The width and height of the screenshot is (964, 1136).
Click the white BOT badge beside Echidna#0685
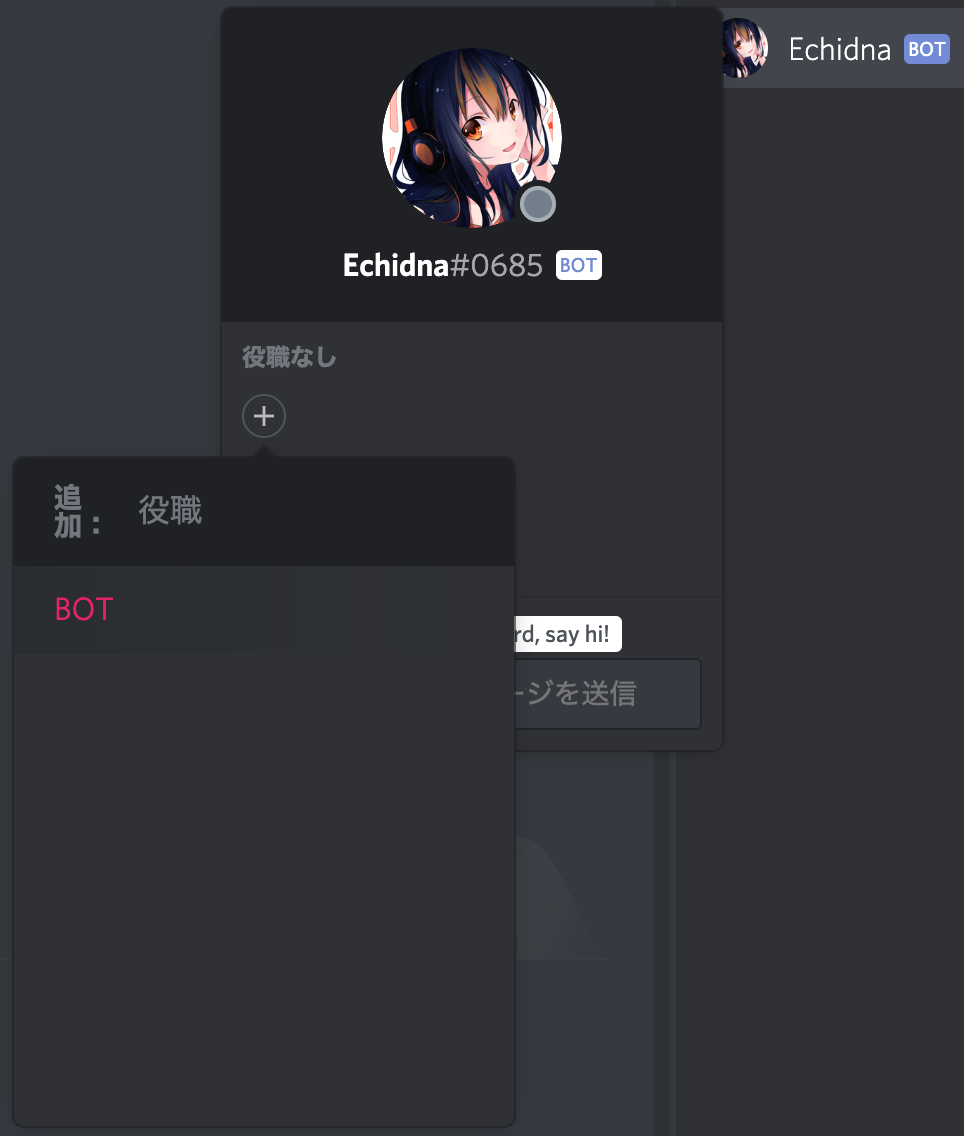click(579, 265)
